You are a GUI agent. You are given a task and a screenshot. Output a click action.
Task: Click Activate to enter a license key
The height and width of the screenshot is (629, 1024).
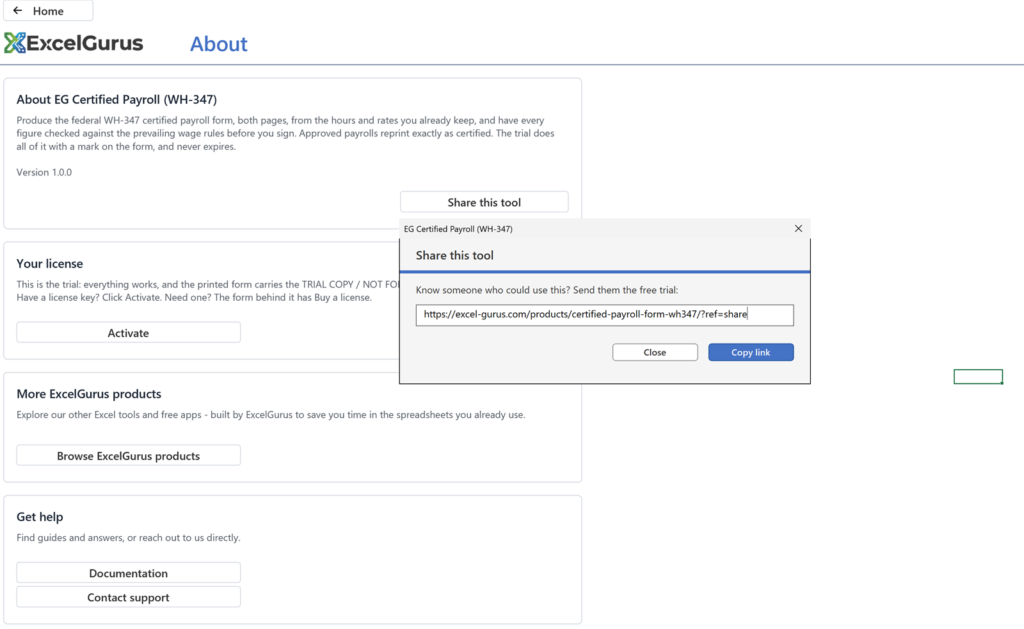(128, 332)
